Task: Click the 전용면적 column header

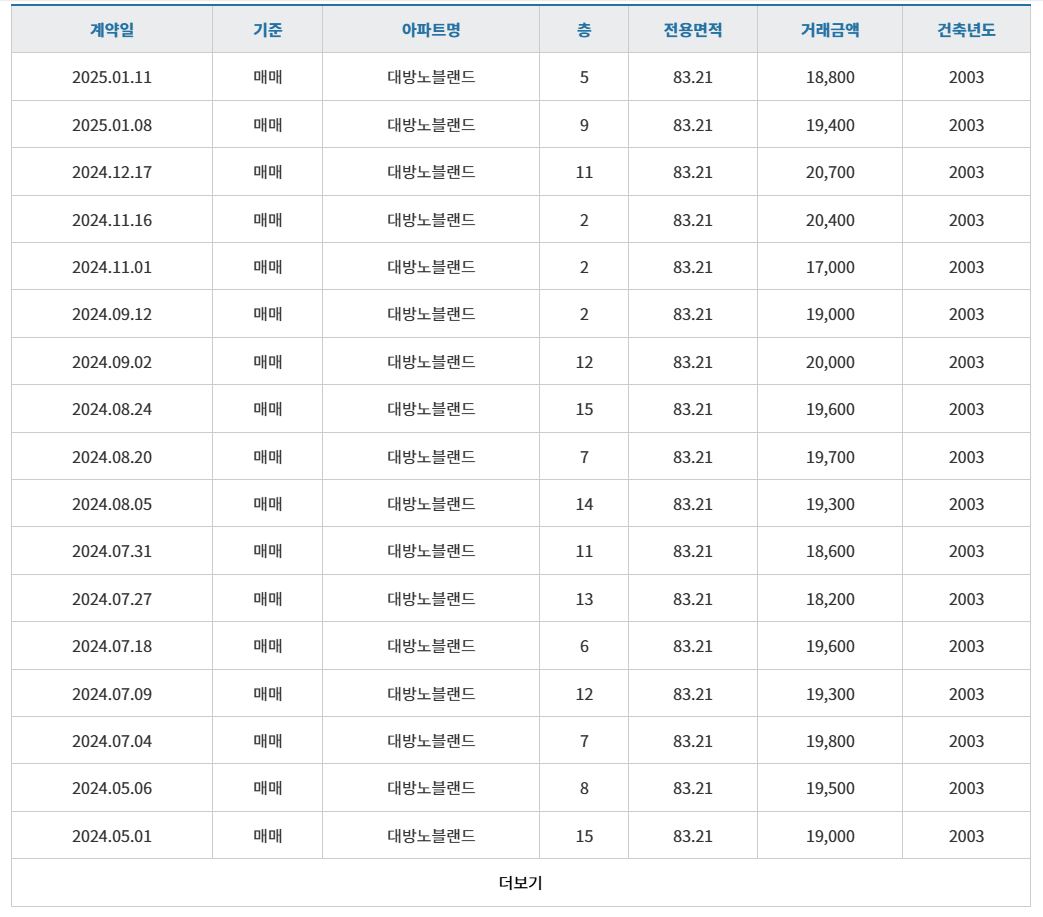Action: [x=692, y=30]
